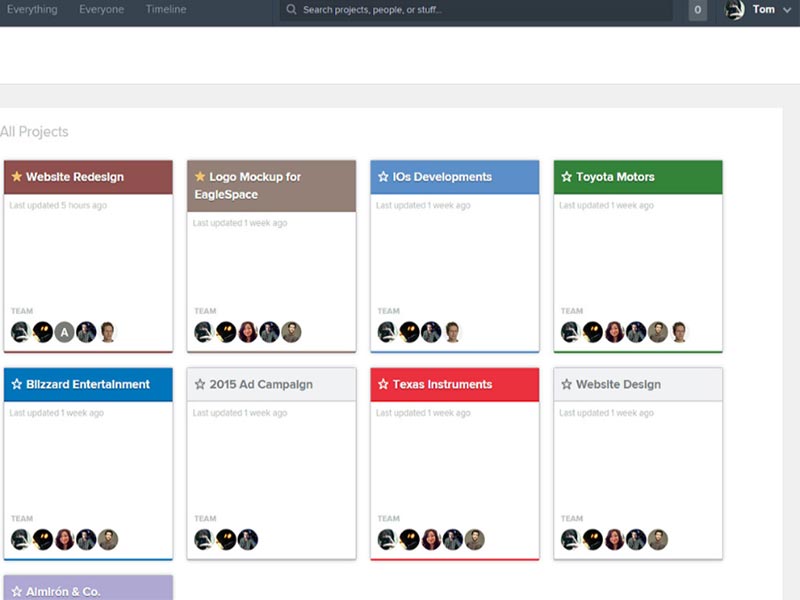Click 'Last updated 5 hours ago' in Website Redesign
This screenshot has height=600, width=800.
(x=58, y=205)
